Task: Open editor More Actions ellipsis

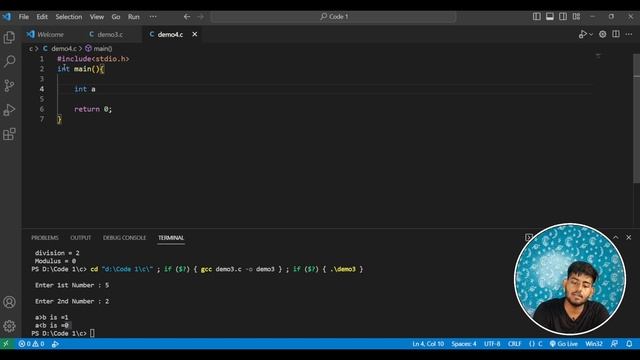Action: (629, 34)
